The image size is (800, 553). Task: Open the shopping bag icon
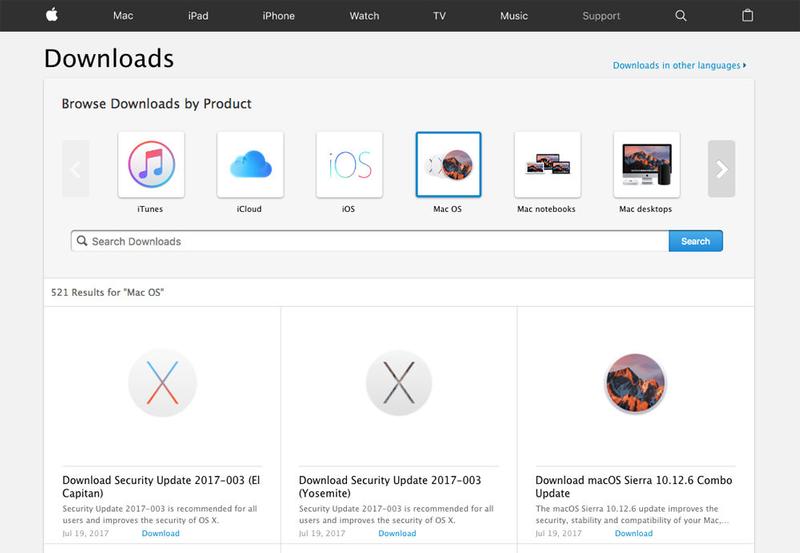(747, 15)
